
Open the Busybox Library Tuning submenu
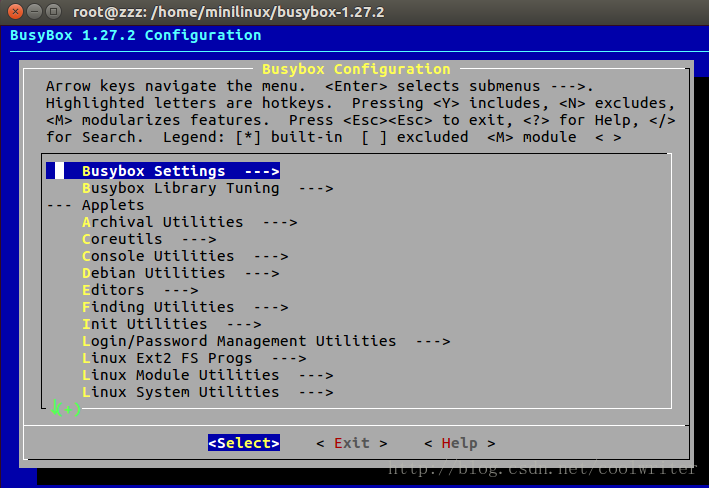[208, 188]
